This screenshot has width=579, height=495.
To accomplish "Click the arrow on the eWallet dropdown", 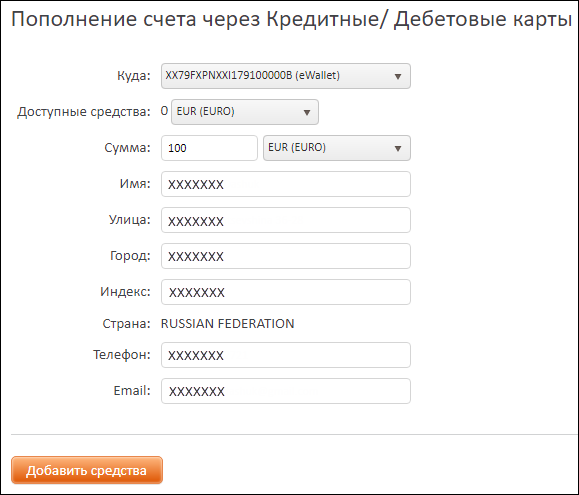I will (x=398, y=77).
